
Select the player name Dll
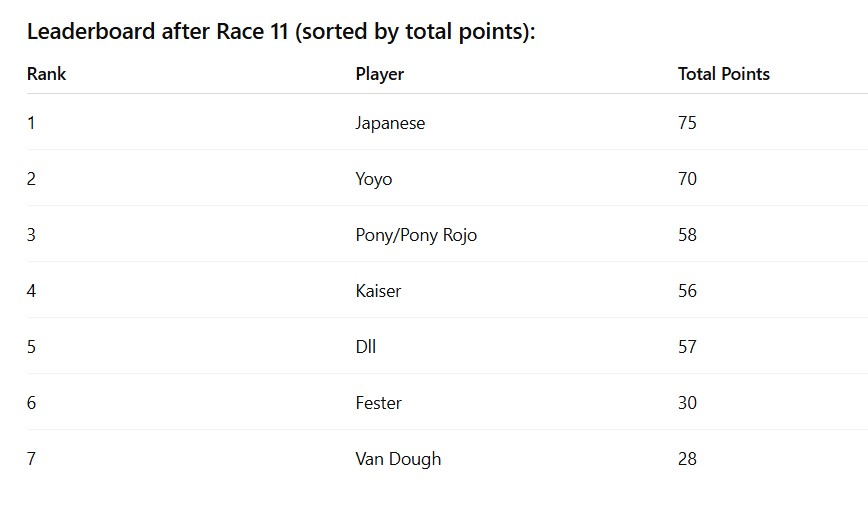366,347
